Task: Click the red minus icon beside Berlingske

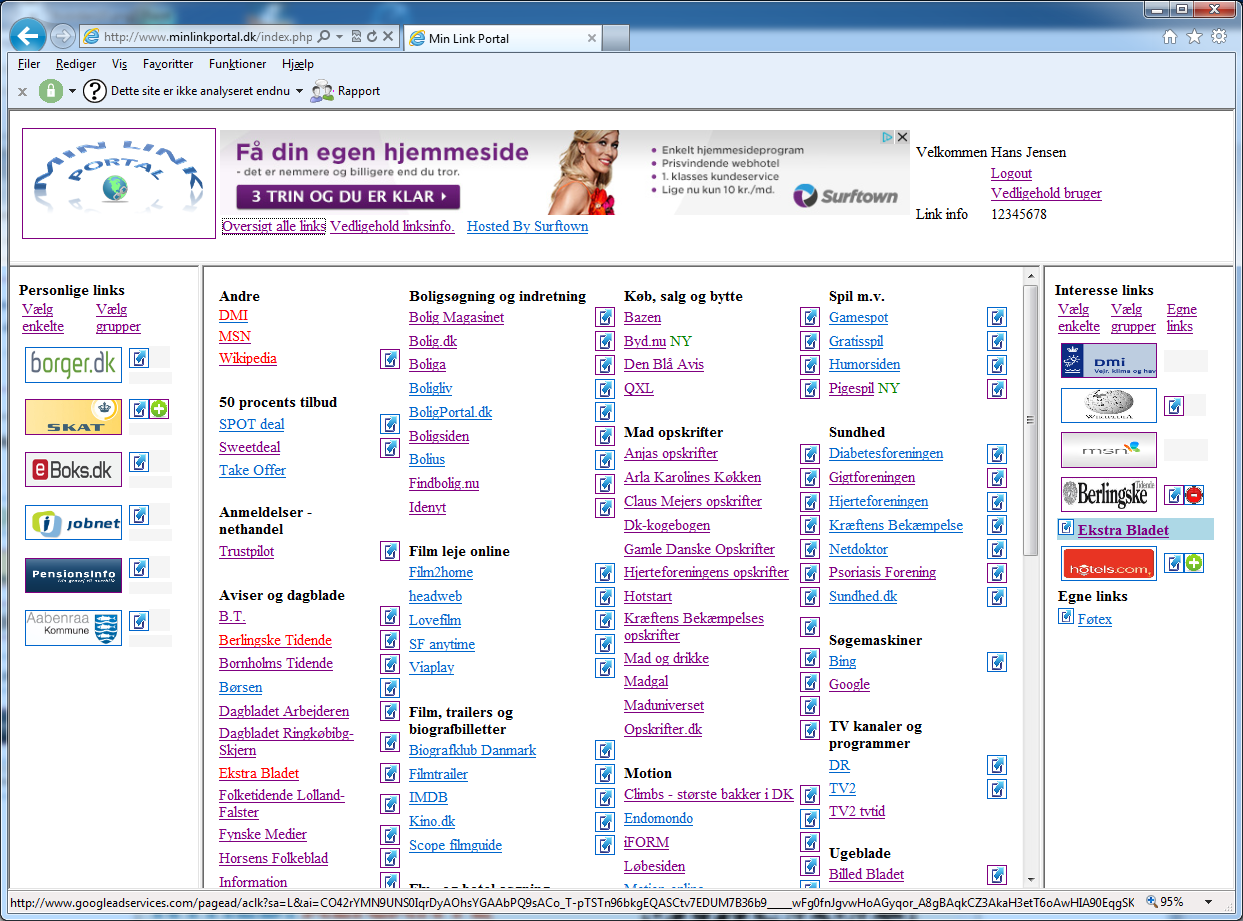Action: pyautogui.click(x=1194, y=495)
